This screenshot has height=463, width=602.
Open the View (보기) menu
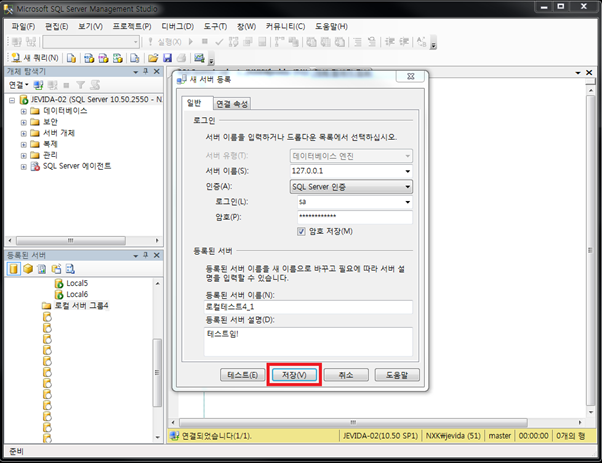tap(91, 26)
